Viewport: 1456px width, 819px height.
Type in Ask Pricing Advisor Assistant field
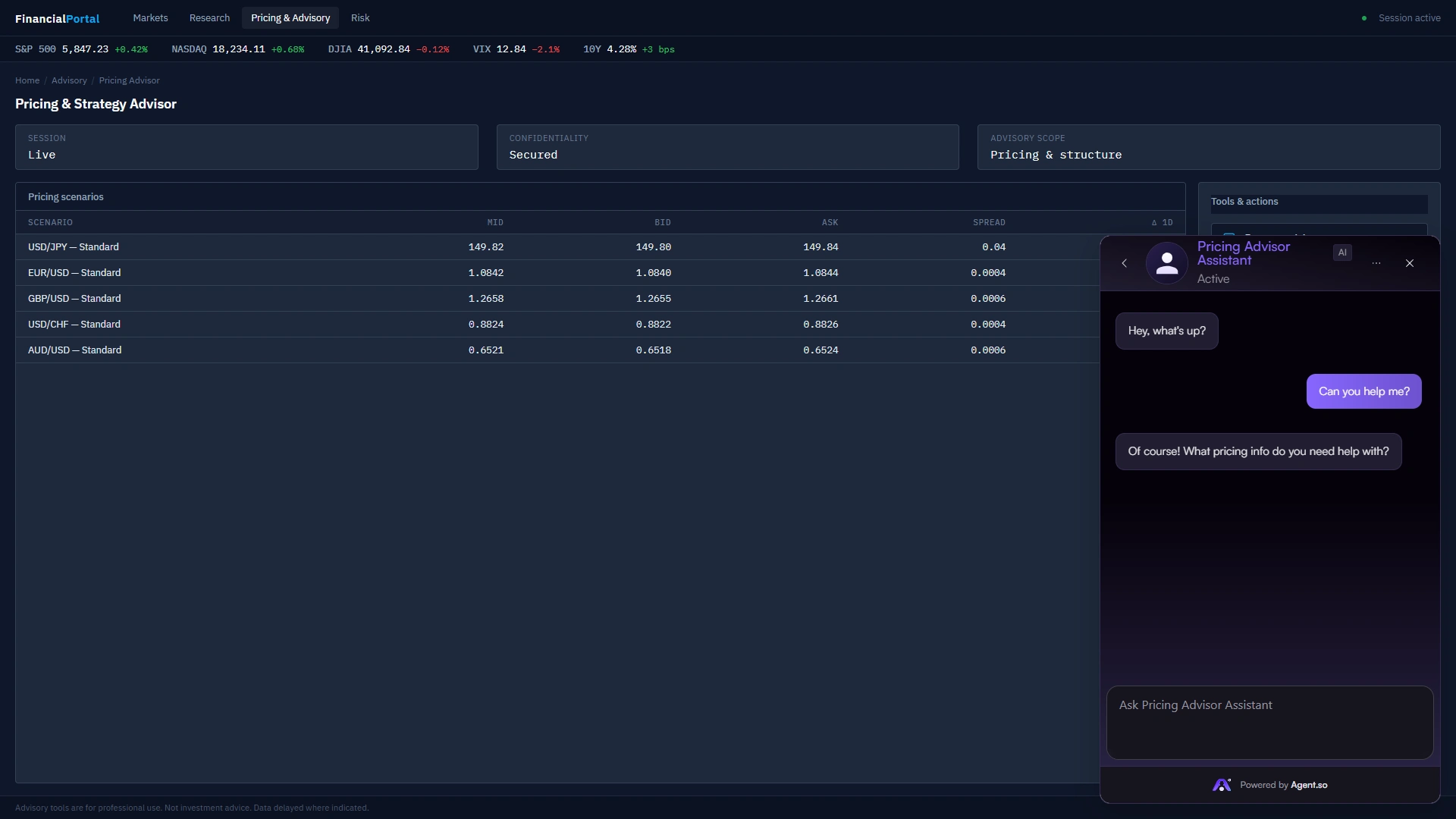pos(1269,722)
